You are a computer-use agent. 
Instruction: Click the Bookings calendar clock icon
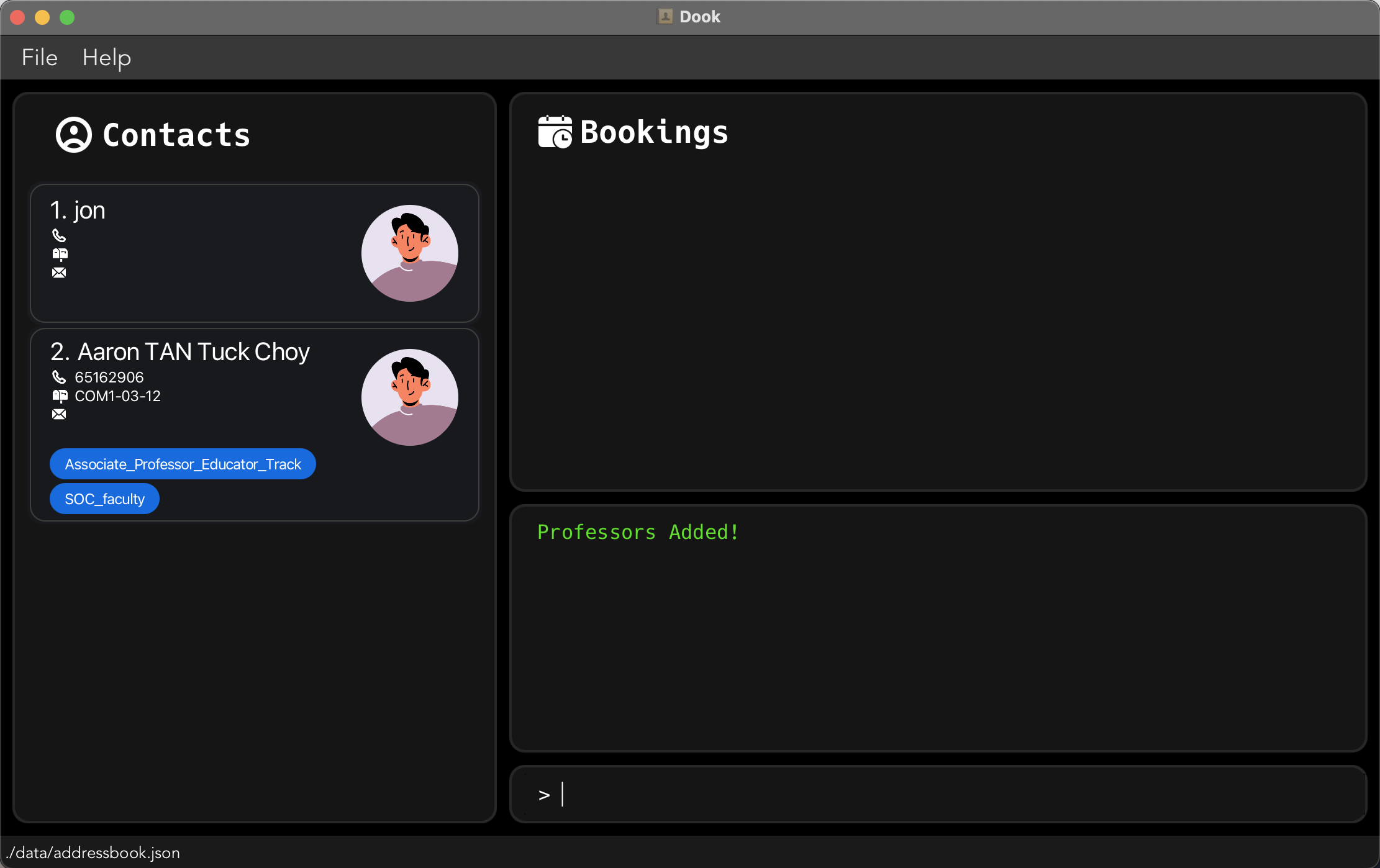[x=555, y=132]
